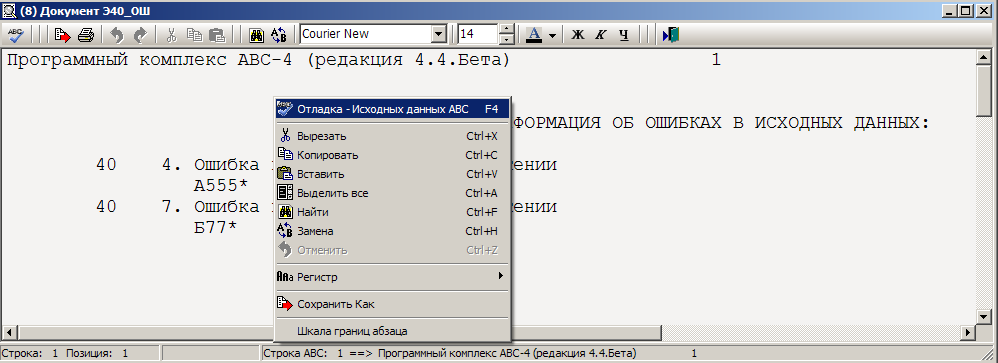Viewport: 998px width, 363px height.
Task: Click the redo arrow toolbar icon
Action: [x=141, y=34]
